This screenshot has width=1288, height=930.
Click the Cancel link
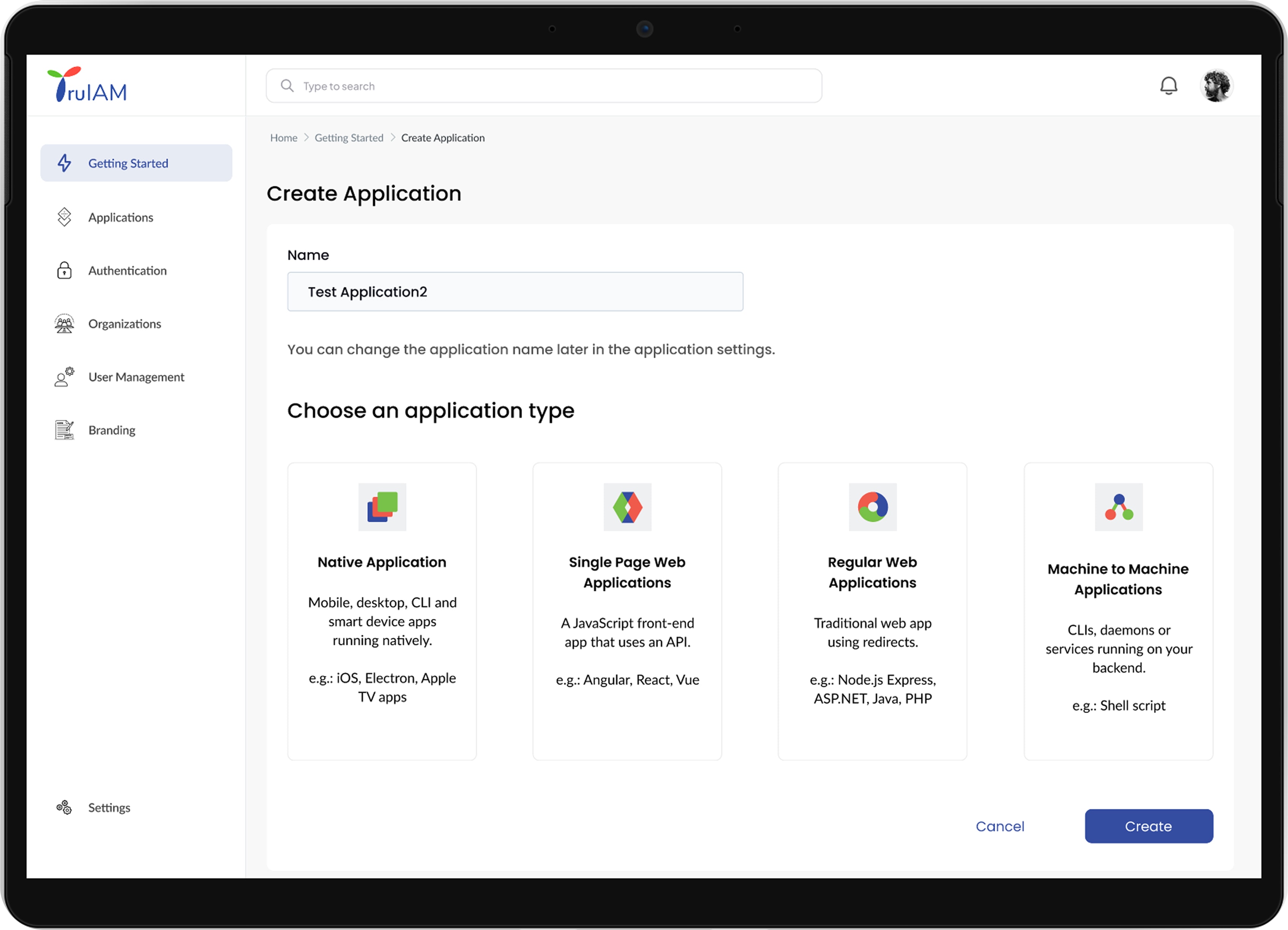[999, 826]
